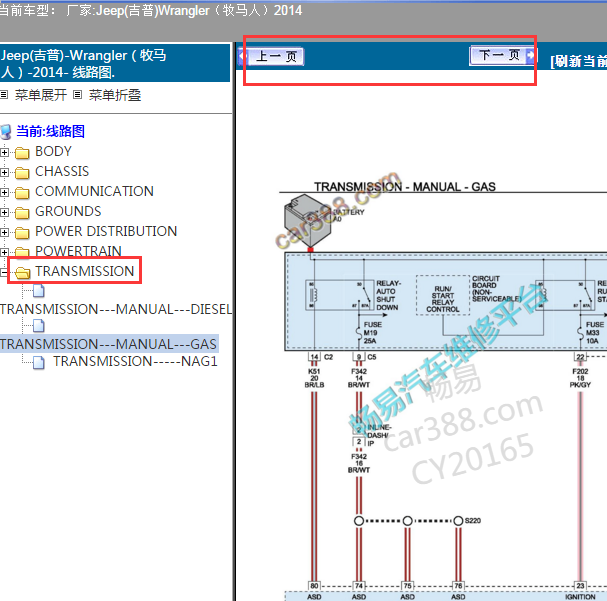The height and width of the screenshot is (601, 607).
Task: Click the battery image in the diagram
Action: click(x=307, y=221)
